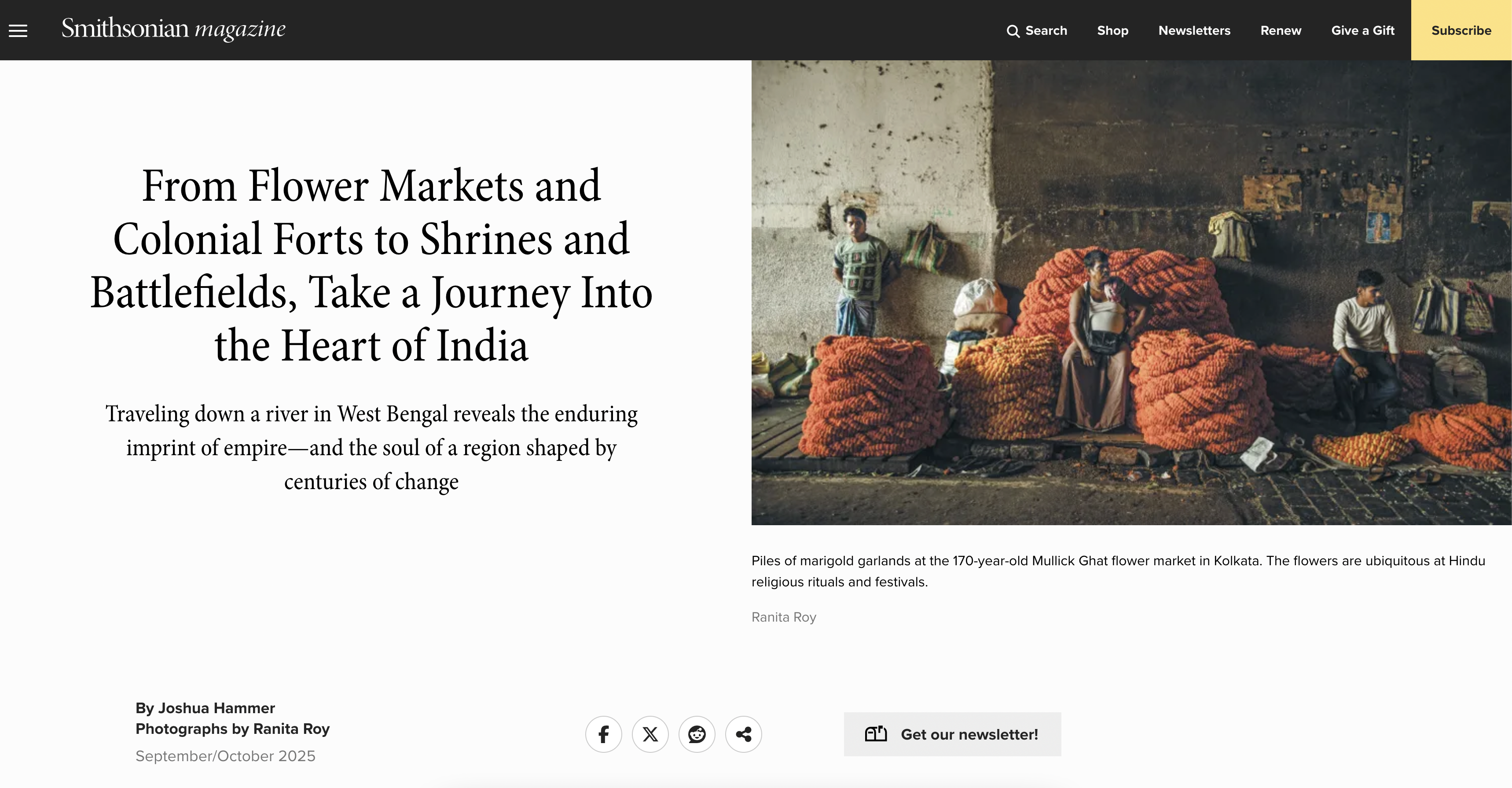Open photographer Ranita Roy's byline link
This screenshot has width=1512, height=788.
(x=291, y=729)
